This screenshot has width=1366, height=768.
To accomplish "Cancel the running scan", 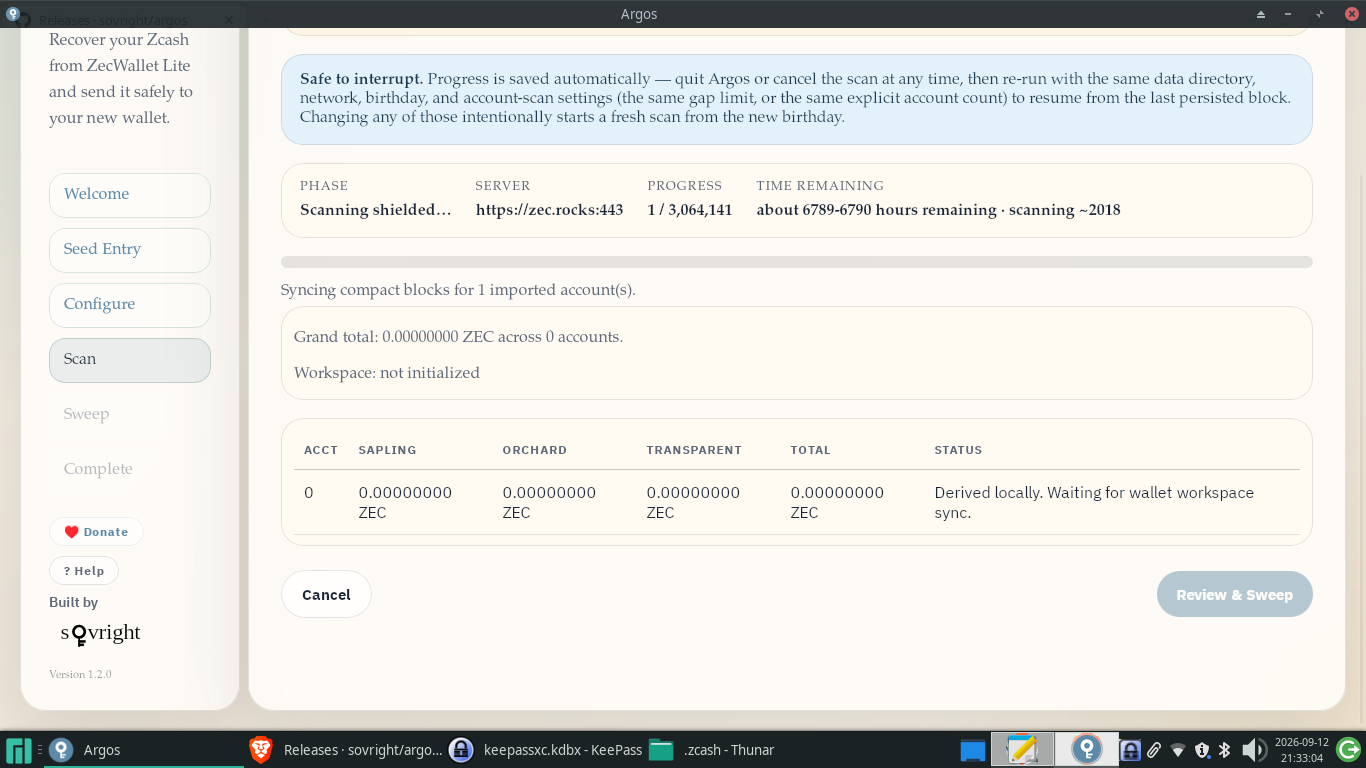I will pos(326,594).
